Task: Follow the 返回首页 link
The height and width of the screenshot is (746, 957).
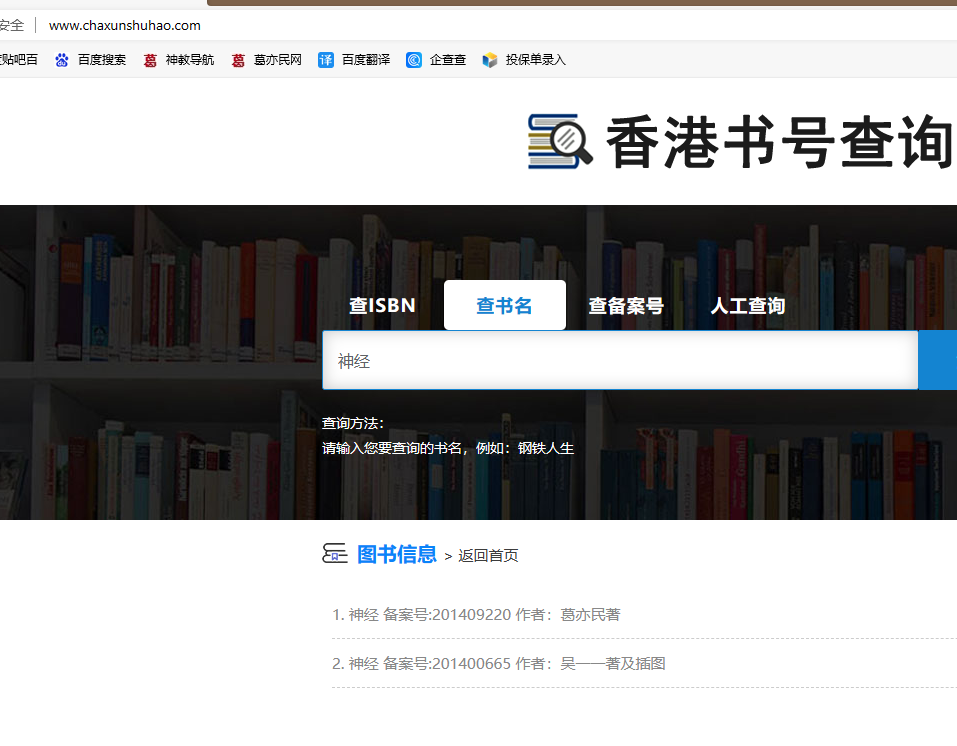Action: click(488, 556)
